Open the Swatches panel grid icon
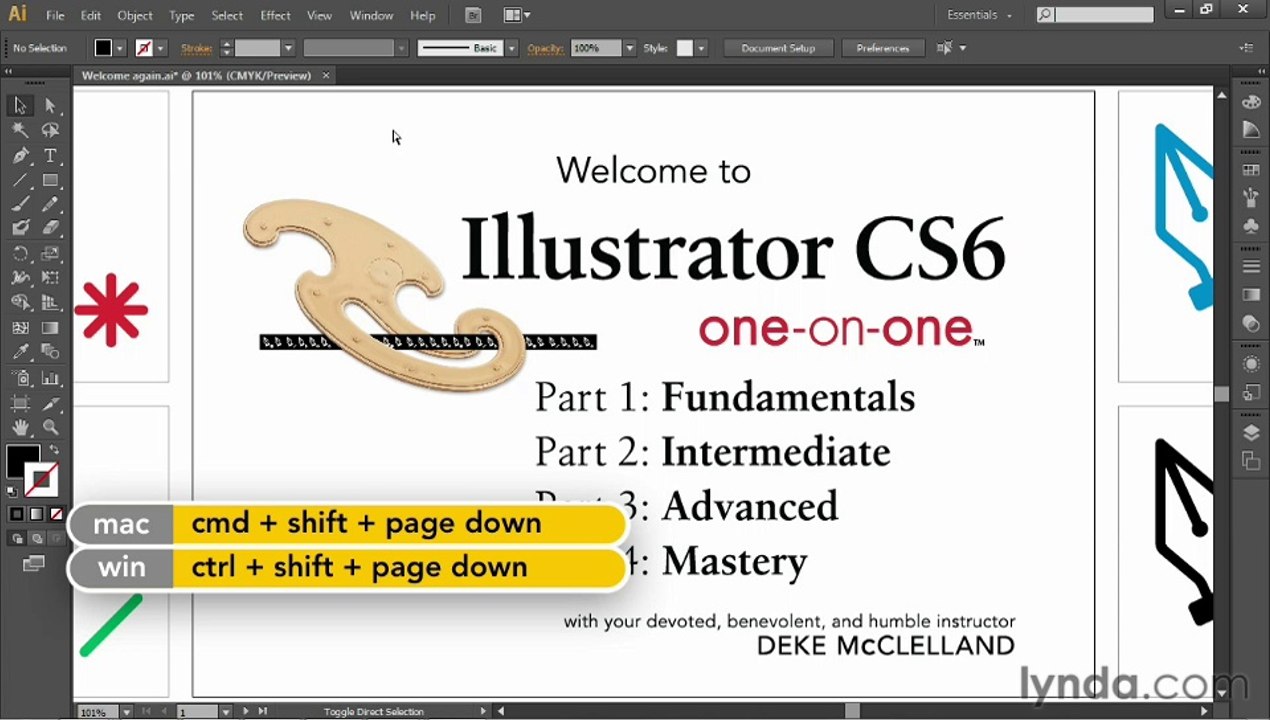 (x=1251, y=171)
